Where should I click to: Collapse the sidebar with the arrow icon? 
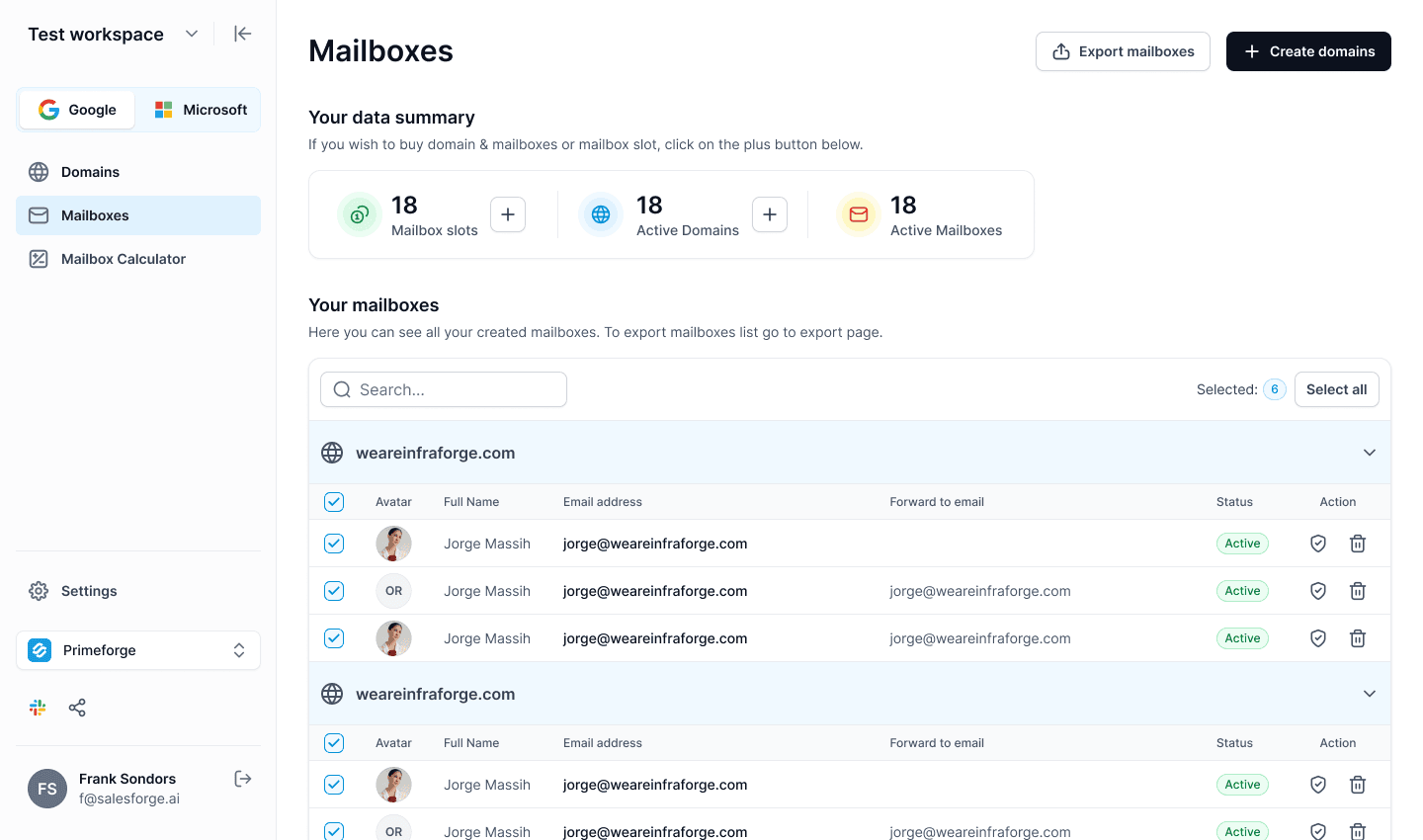[x=242, y=34]
